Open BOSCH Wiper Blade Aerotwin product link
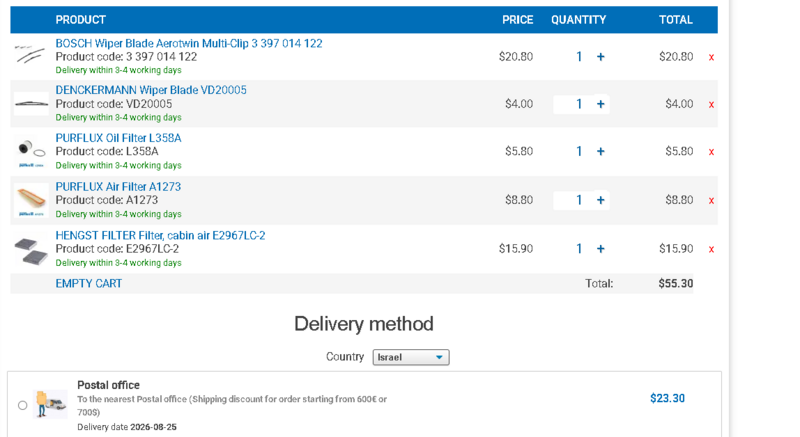The height and width of the screenshot is (437, 800). pos(189,43)
